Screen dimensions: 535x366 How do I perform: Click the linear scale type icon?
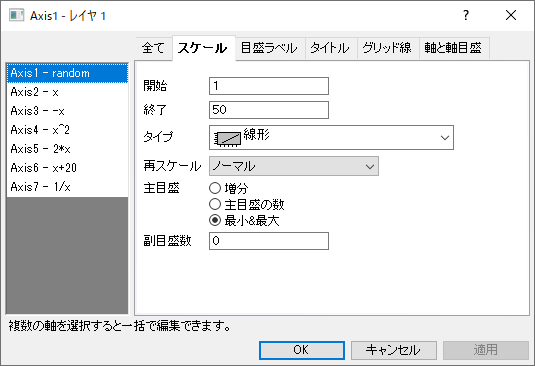click(x=227, y=138)
